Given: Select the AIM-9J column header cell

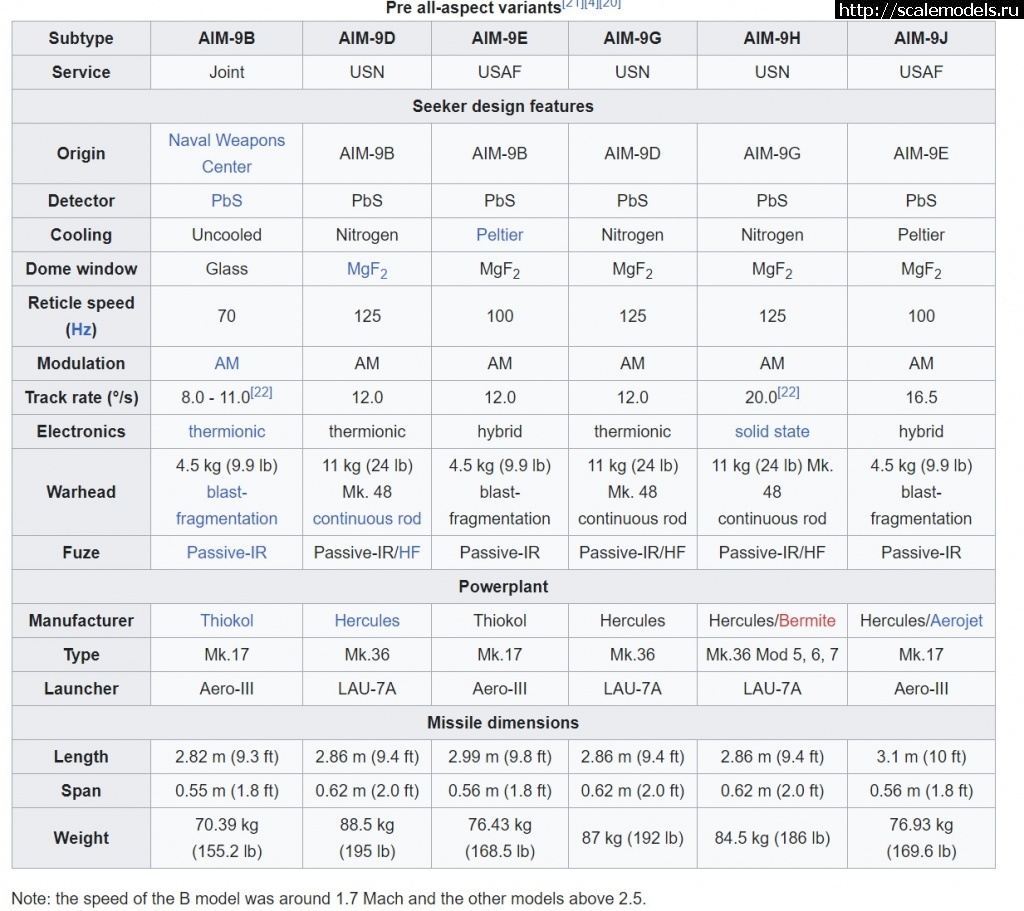Looking at the screenshot, I should point(920,39).
